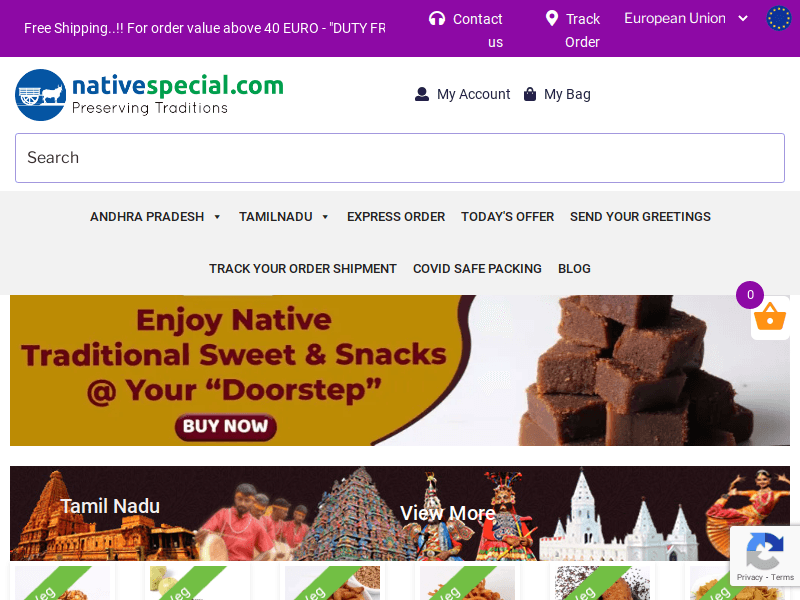Open the European Union region dropdown

[686, 18]
